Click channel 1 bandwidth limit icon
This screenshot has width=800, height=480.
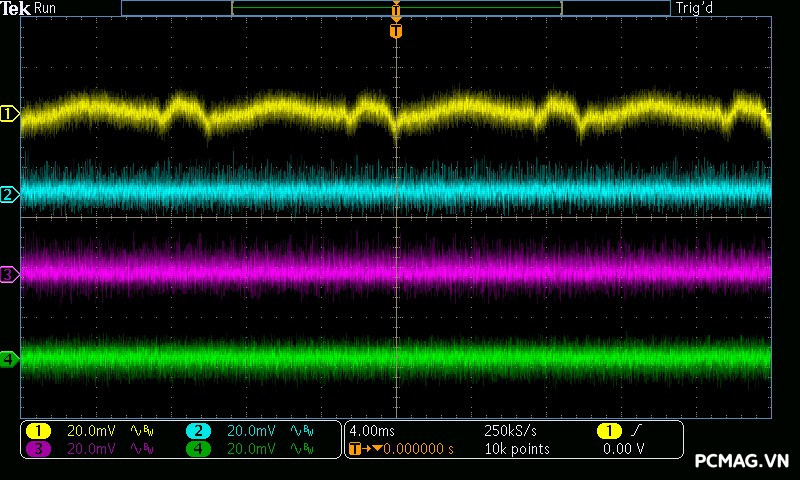tap(141, 431)
